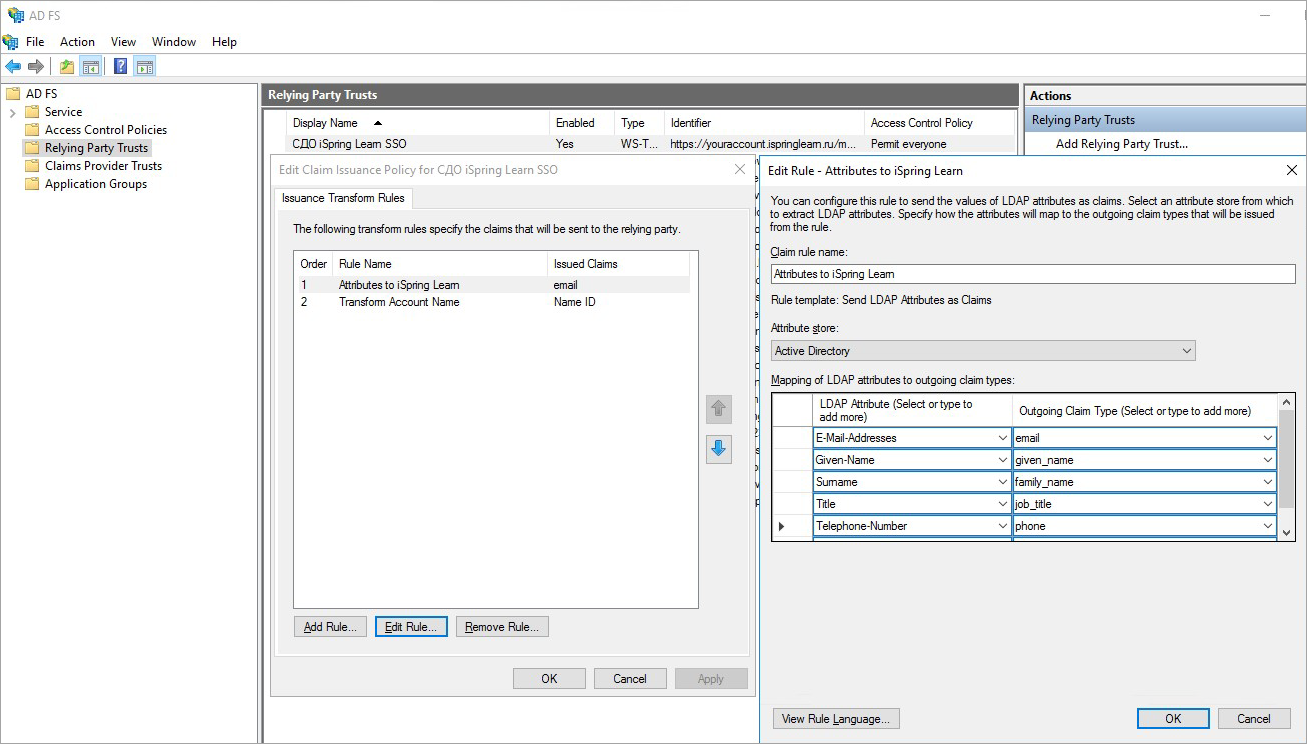Open the File menu
This screenshot has height=744, width=1307.
point(35,42)
